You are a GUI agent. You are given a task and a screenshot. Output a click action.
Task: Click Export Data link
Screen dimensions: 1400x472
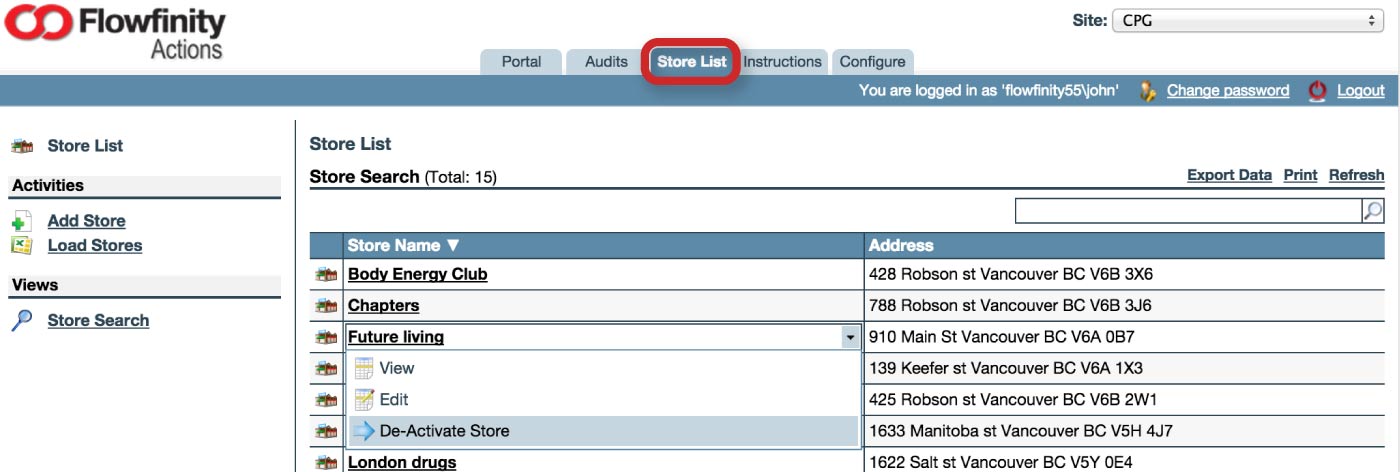coord(1229,175)
